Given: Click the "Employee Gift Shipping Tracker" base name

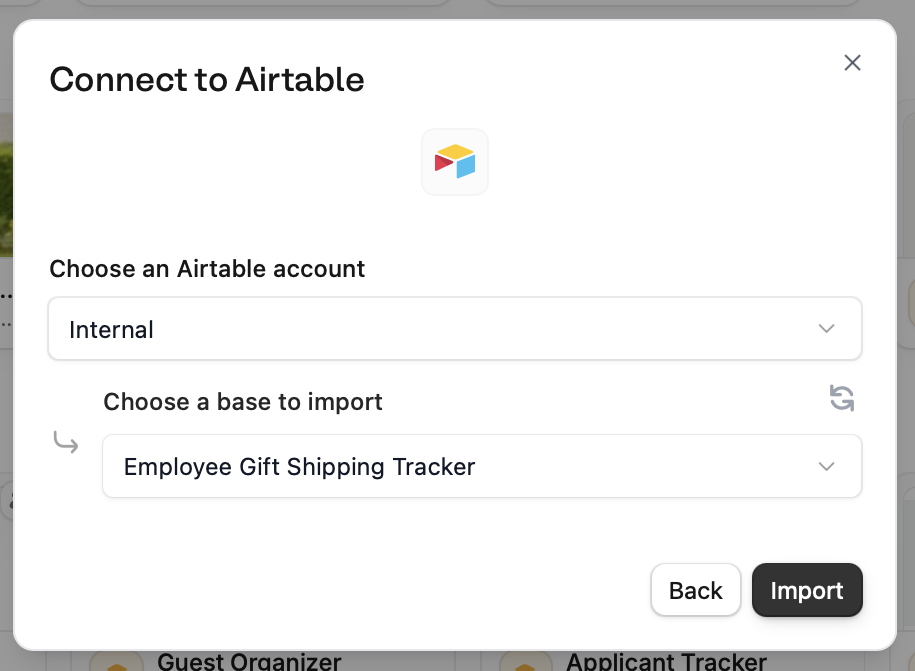Looking at the screenshot, I should click(x=299, y=467).
